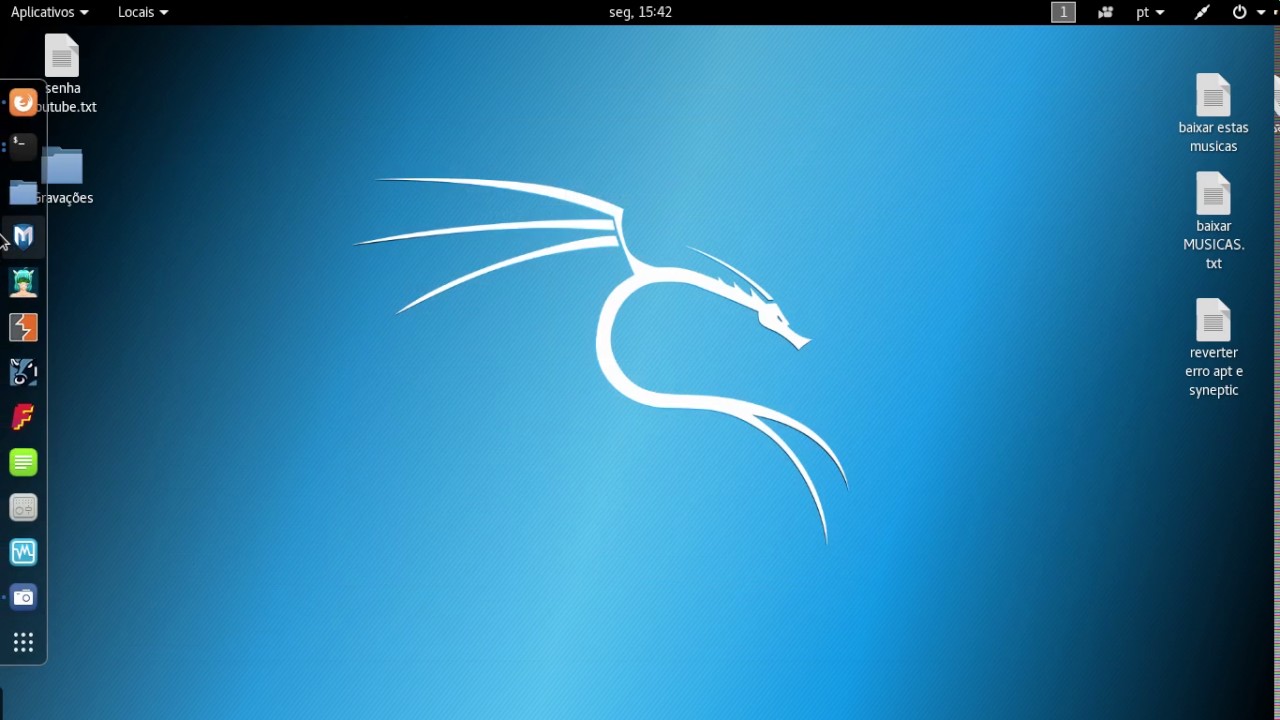Open the clock showing seg, 15:42
The width and height of the screenshot is (1280, 720).
pyautogui.click(x=640, y=12)
